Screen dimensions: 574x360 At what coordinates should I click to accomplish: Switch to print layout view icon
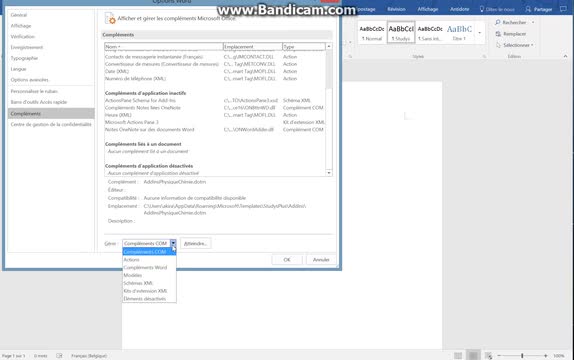tap(473, 356)
